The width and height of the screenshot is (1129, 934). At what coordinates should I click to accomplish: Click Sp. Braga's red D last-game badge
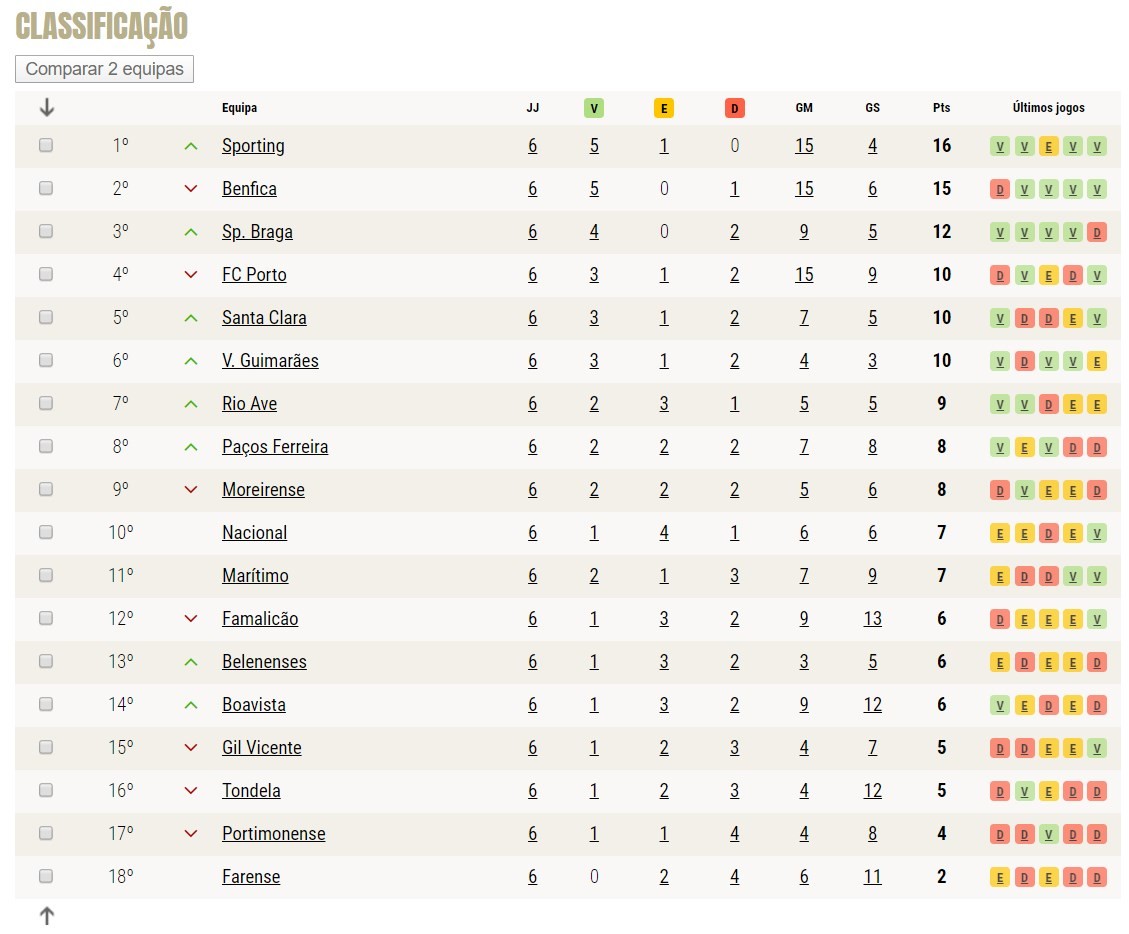(1097, 232)
